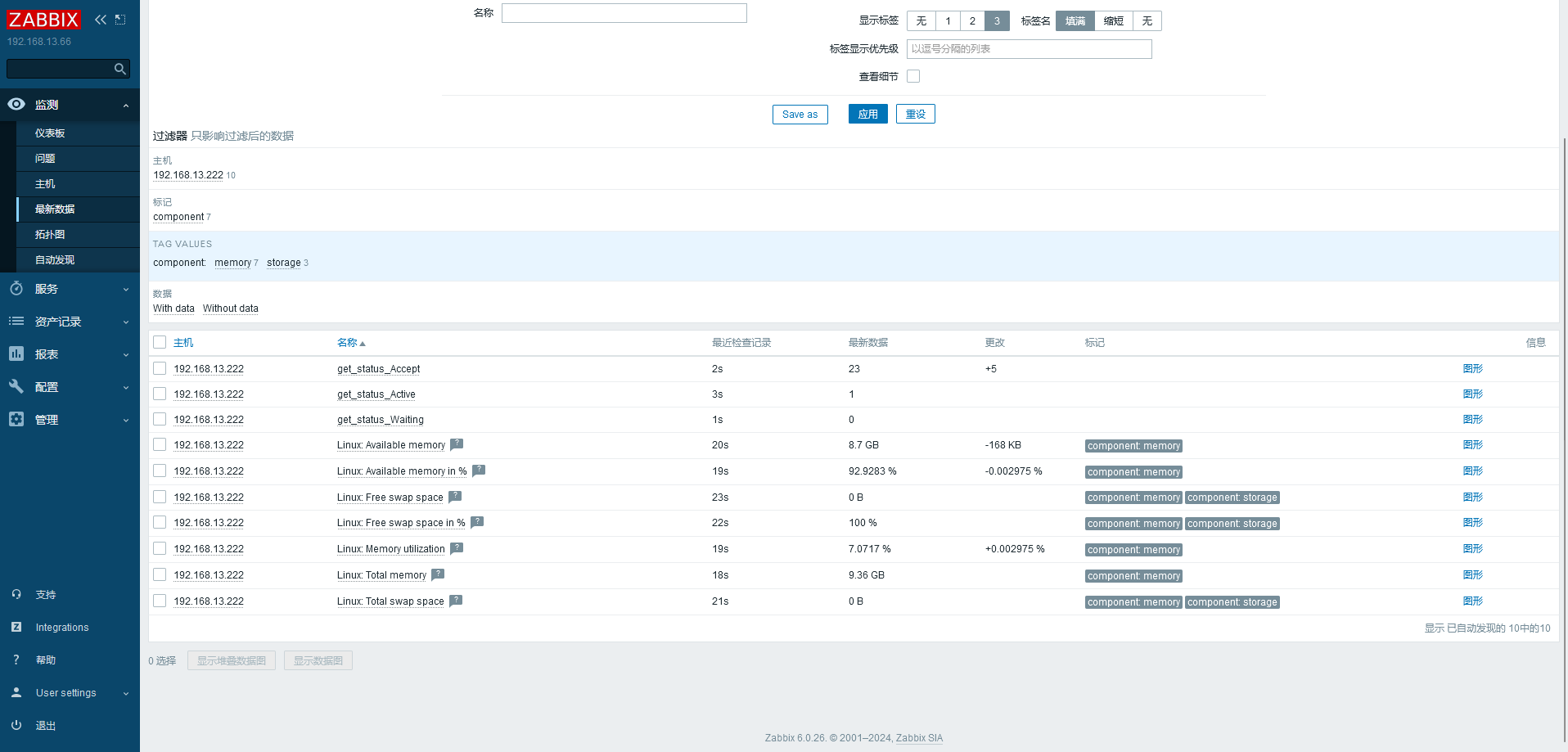Viewport: 1568px width, 752px height.
Task: Select 缩短 tag name option
Action: tap(1113, 21)
